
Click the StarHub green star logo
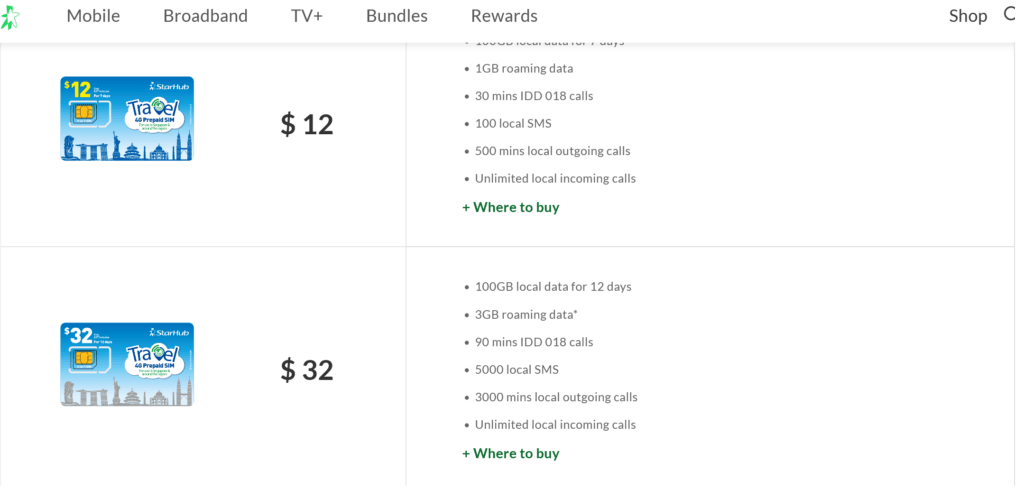[9, 17]
